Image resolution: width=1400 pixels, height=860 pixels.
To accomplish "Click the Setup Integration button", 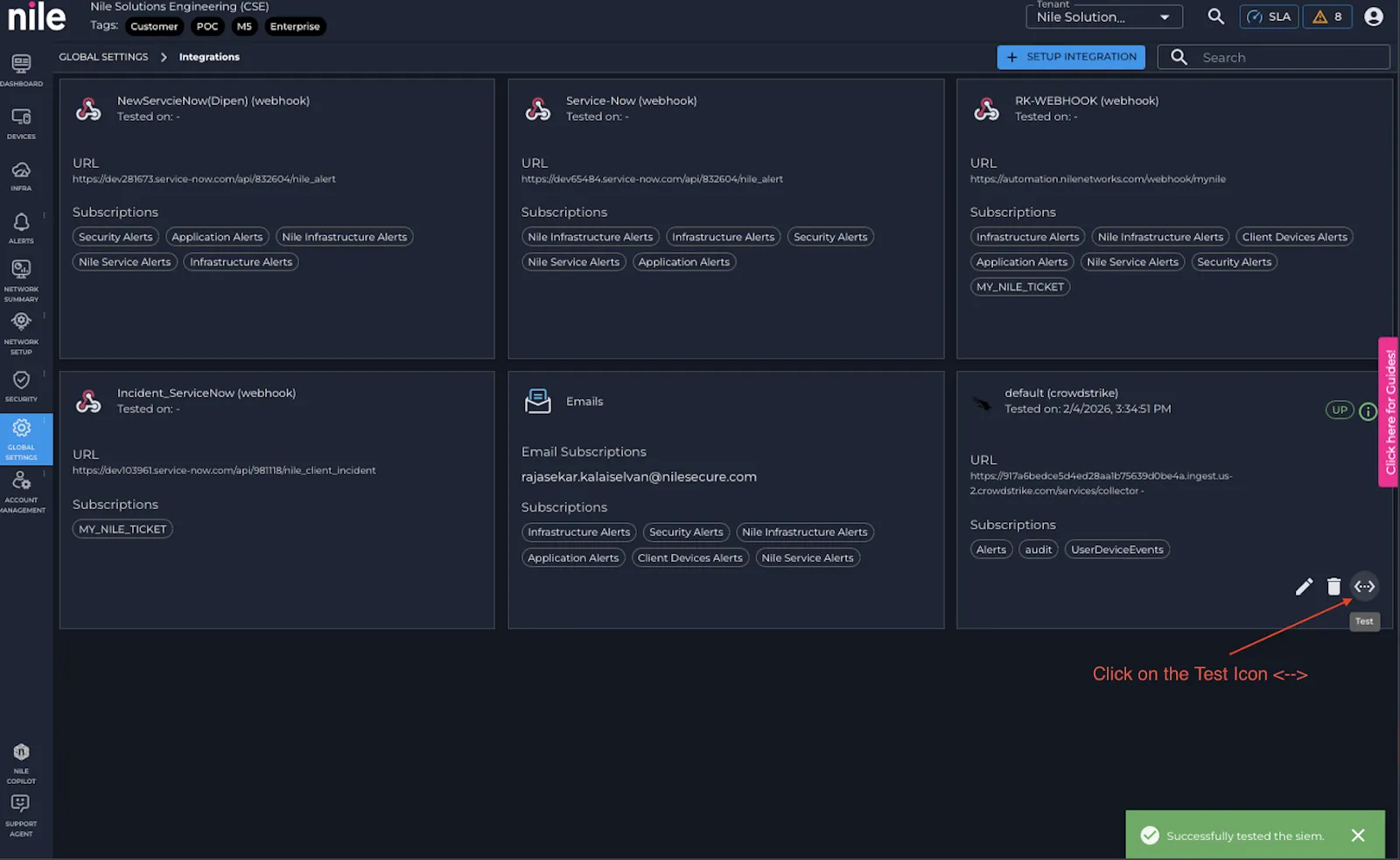I will [1071, 57].
